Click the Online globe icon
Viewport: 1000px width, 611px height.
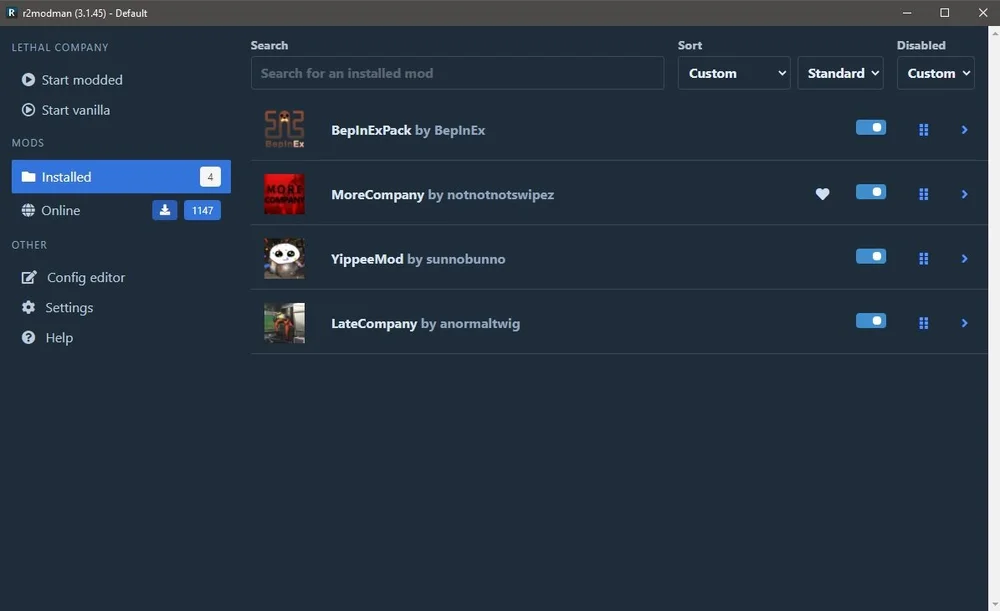coord(28,210)
